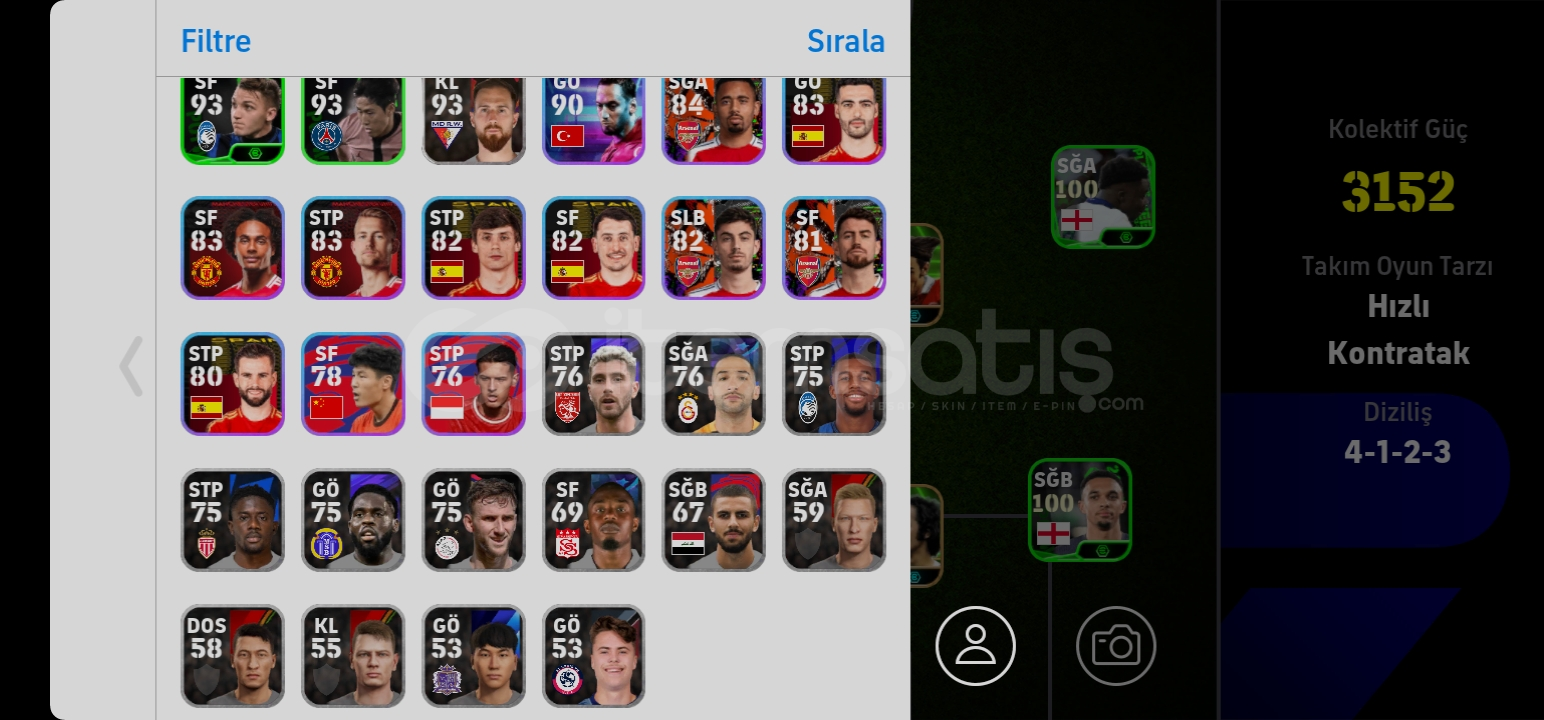Choose the SF 83 Manchester United card

(233, 248)
